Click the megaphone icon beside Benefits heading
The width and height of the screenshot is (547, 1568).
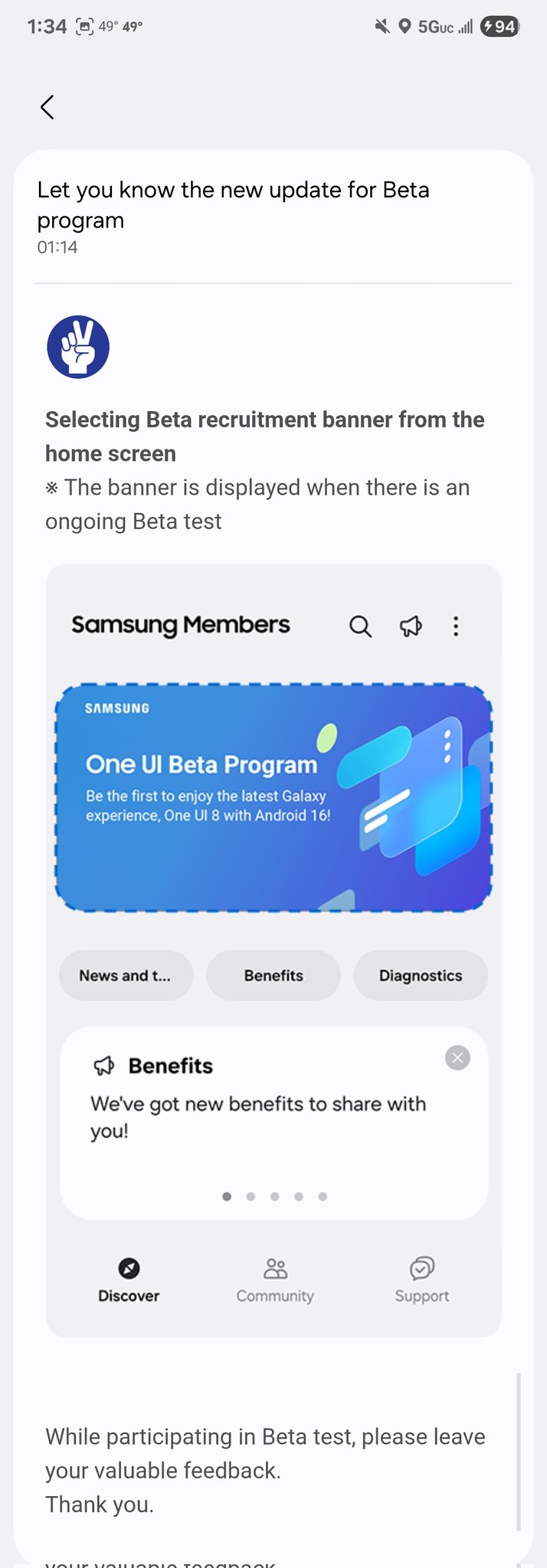103,1066
